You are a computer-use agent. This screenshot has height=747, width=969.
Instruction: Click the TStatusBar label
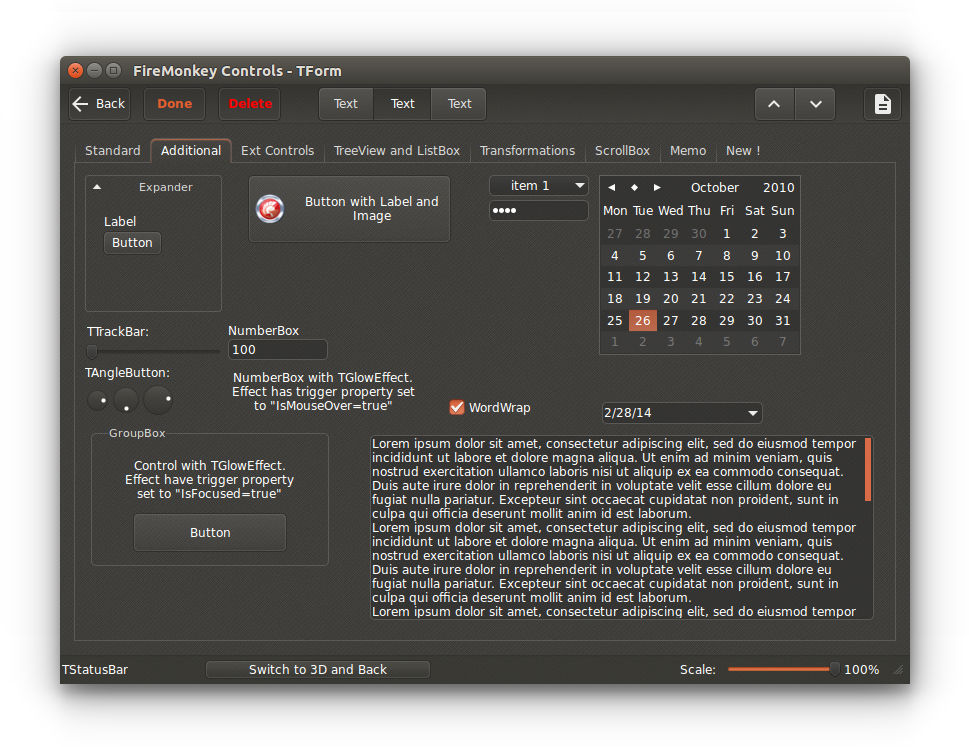(95, 670)
